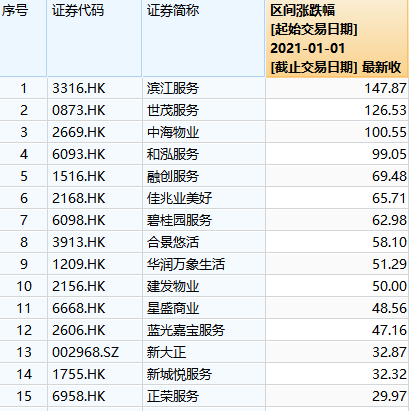The image size is (409, 411).
Task: Select stock code 2669.HK cell
Action: tap(95, 132)
